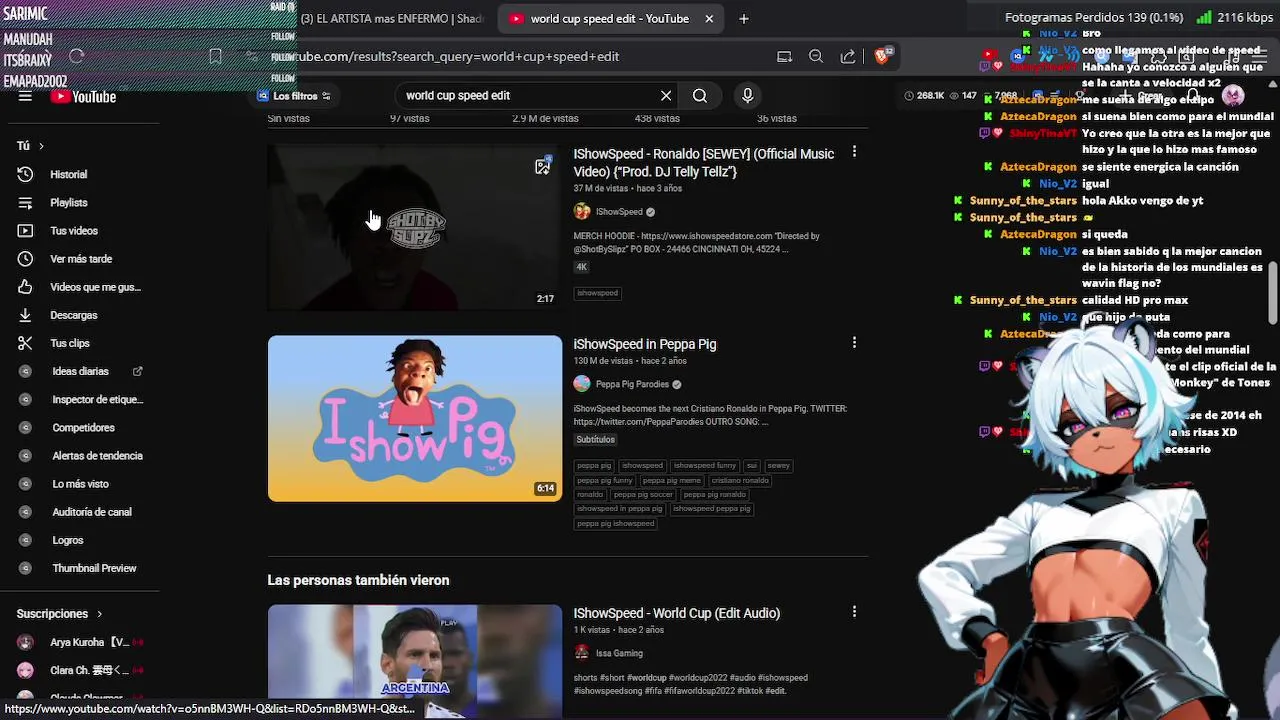
Task: Click the Peppa Pig Parodies channel avatar
Action: tap(582, 384)
